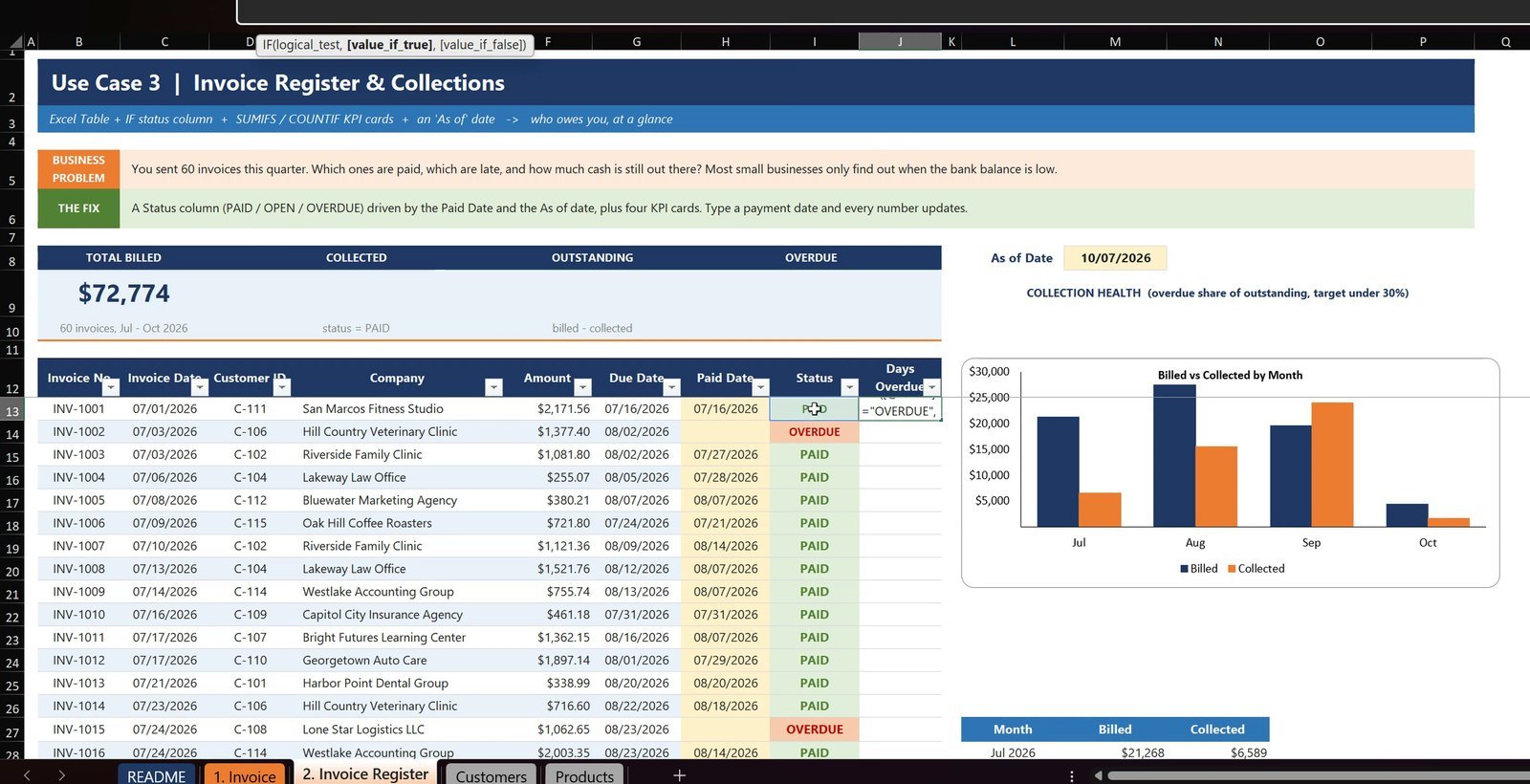Open the Status filter dropdown
Viewport: 1530px width, 784px height.
tap(849, 387)
